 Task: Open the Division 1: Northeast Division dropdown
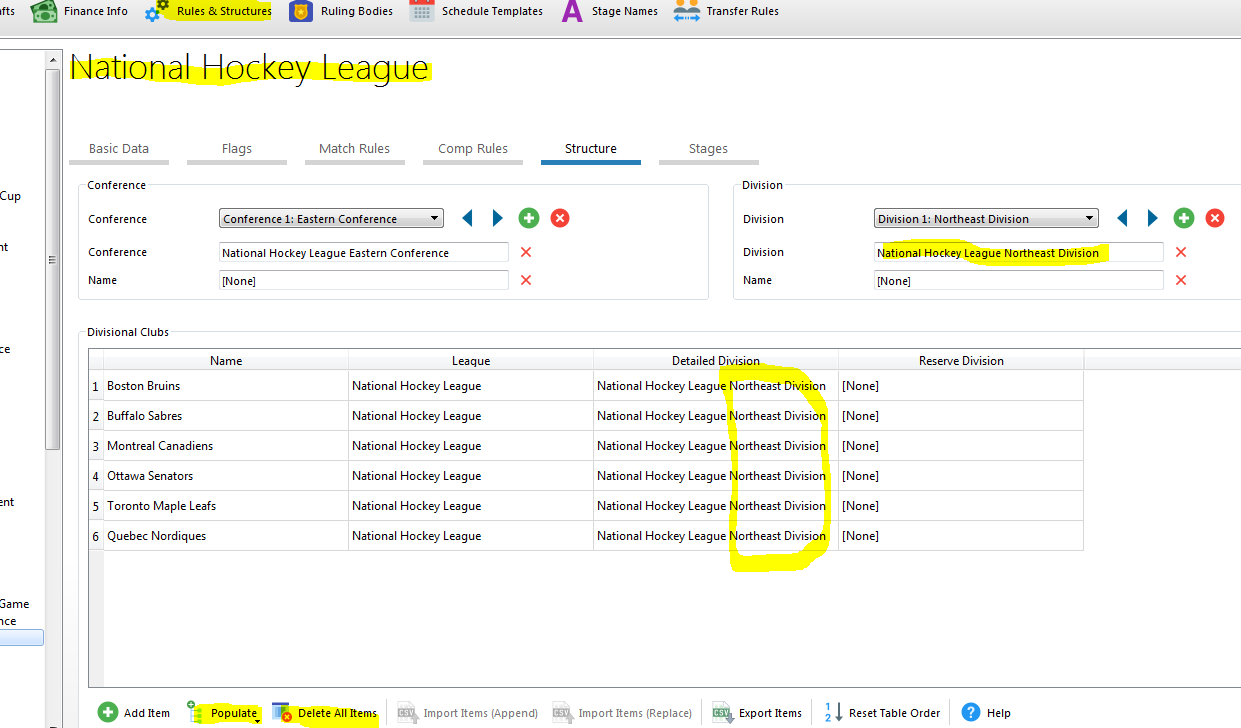(986, 218)
